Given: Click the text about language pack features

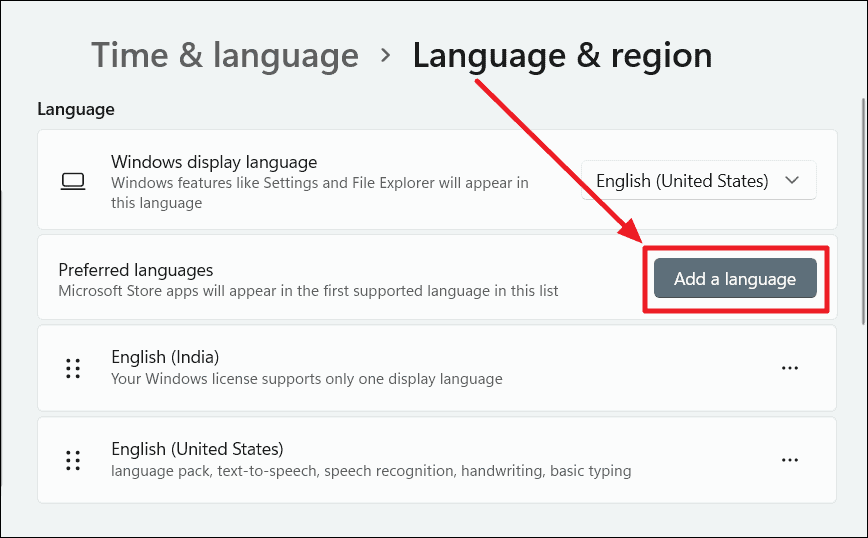Looking at the screenshot, I should tap(371, 471).
